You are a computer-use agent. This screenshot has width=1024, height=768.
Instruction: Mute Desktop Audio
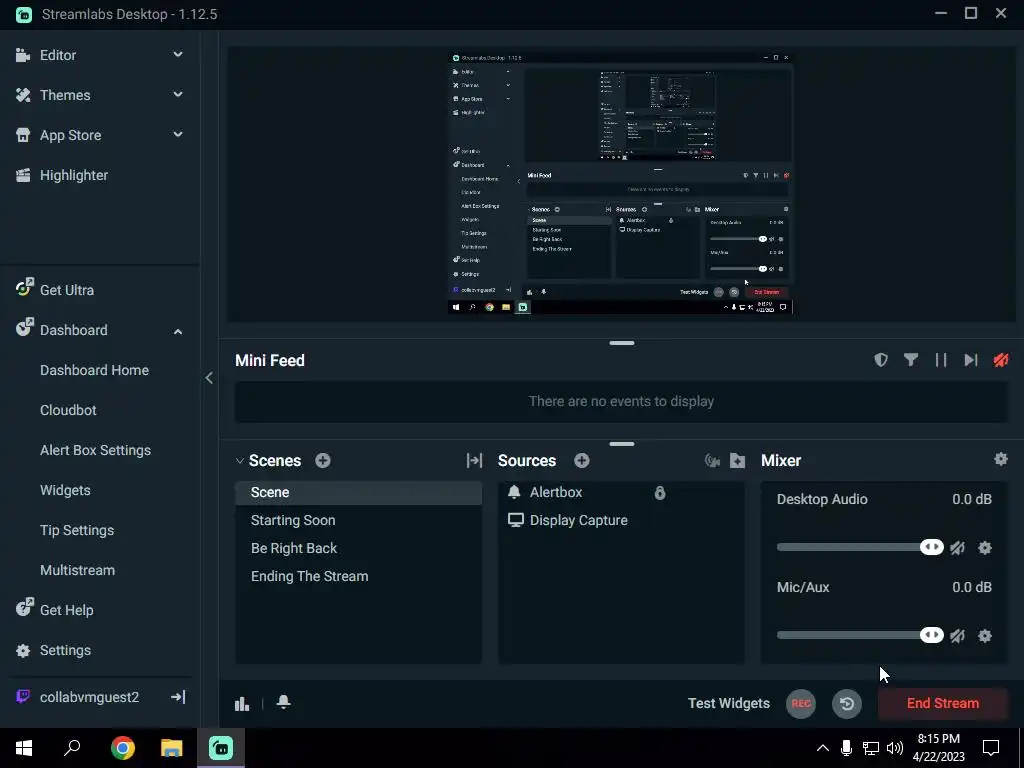pos(957,548)
